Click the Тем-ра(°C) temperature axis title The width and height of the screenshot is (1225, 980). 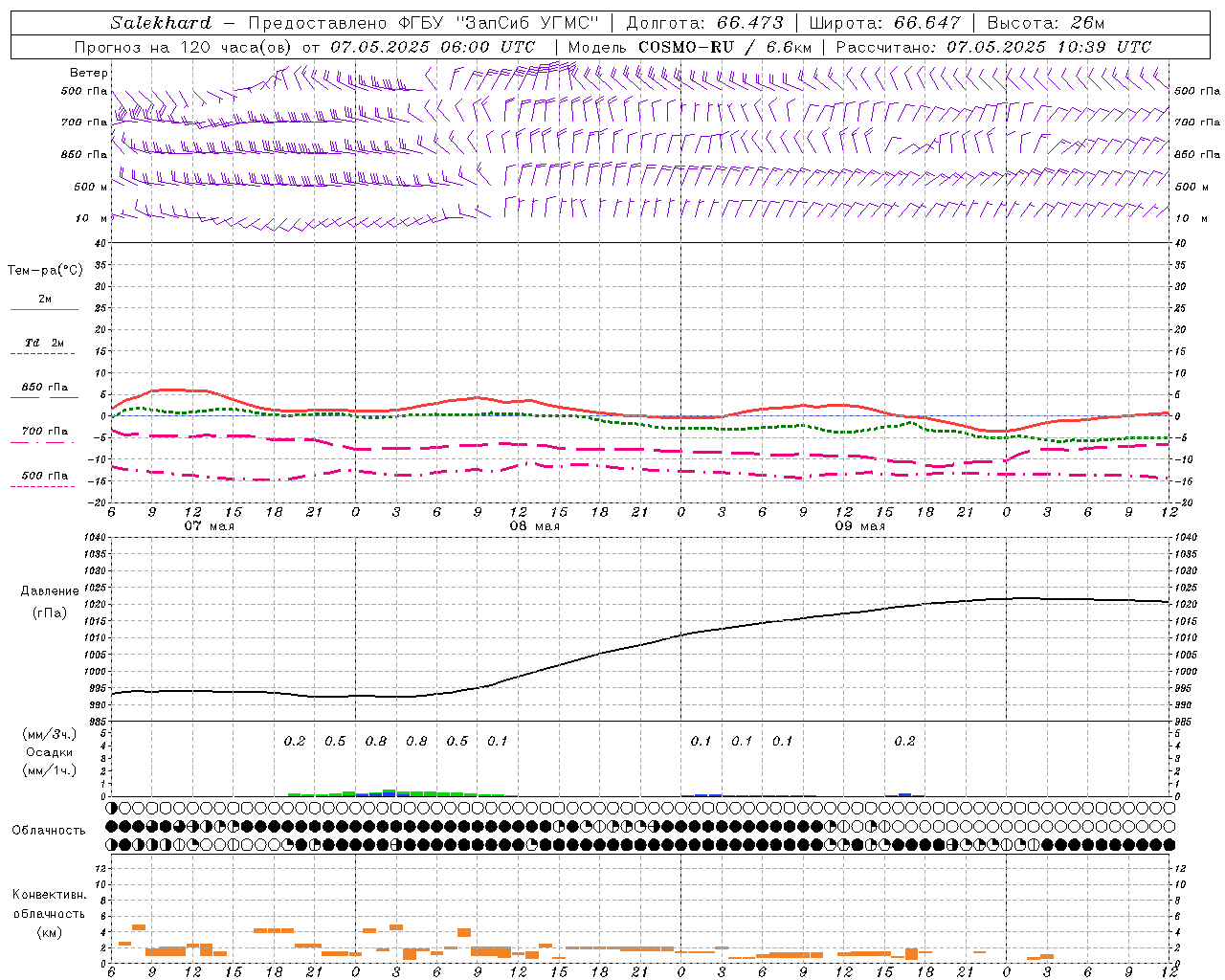pyautogui.click(x=45, y=271)
